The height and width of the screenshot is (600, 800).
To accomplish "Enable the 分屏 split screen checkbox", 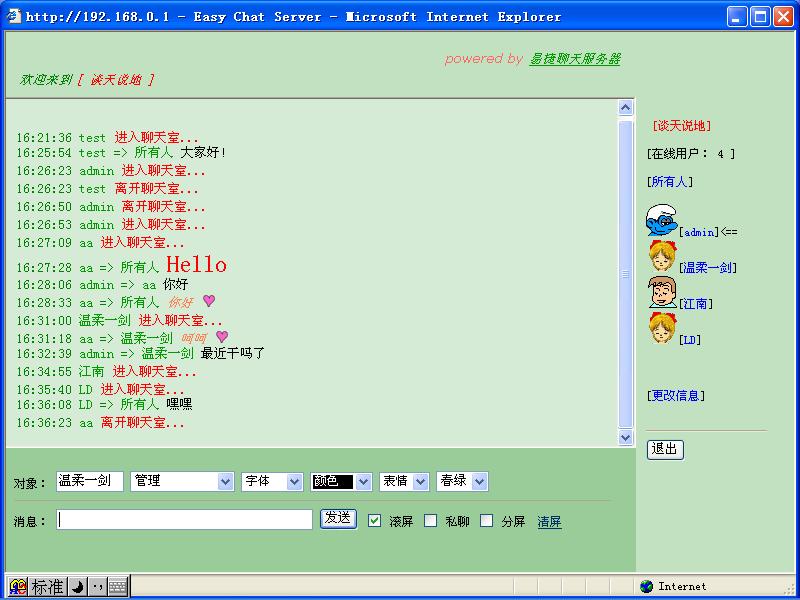I will 487,520.
